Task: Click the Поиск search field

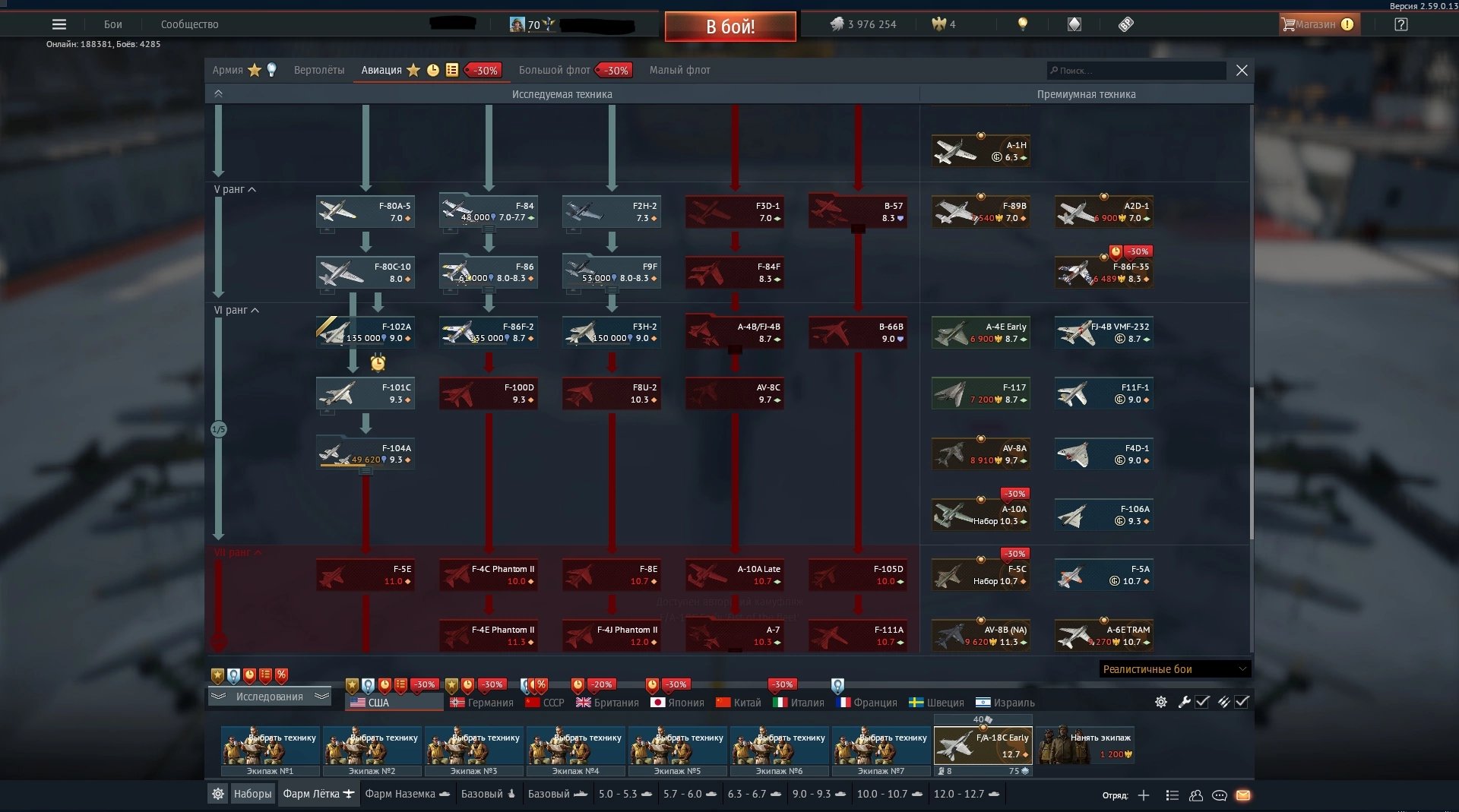Action: point(1136,71)
